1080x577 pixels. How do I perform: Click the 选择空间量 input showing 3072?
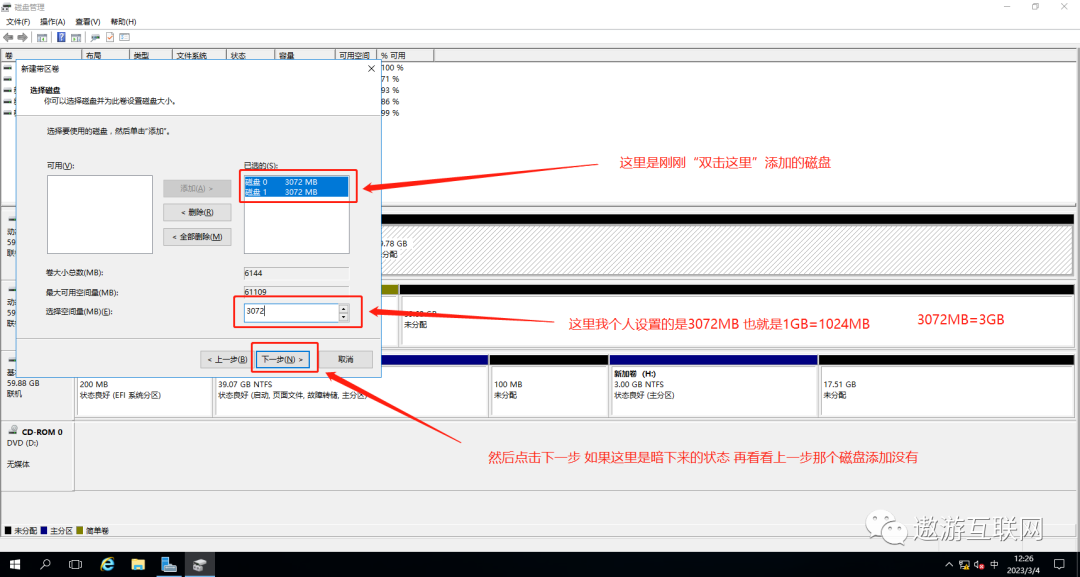tap(291, 312)
